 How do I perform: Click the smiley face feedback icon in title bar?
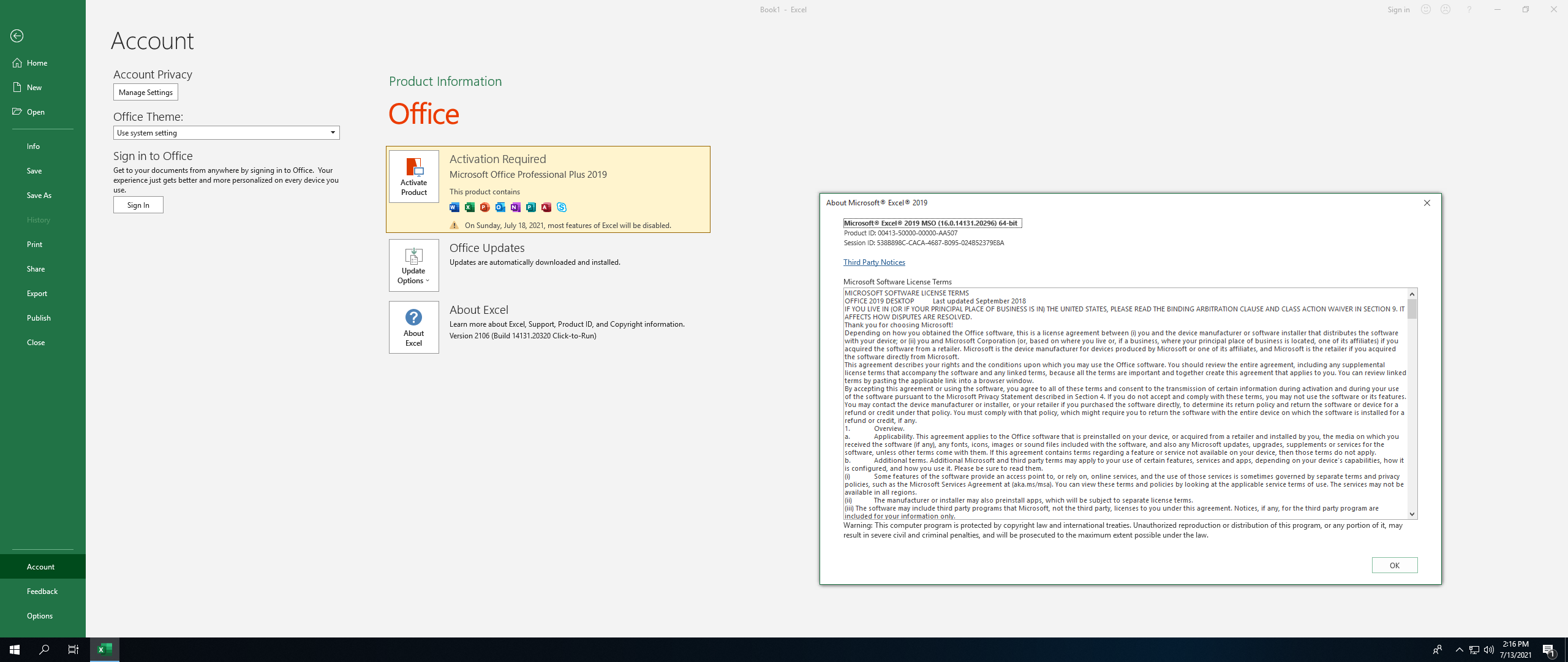click(1426, 9)
